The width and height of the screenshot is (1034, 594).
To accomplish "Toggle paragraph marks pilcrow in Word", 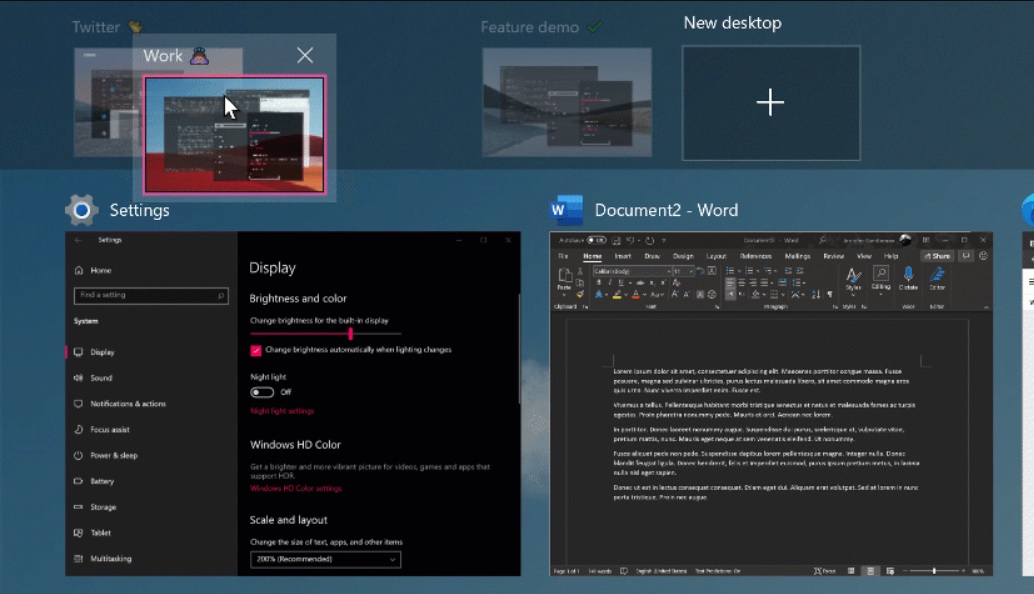I will coord(830,294).
